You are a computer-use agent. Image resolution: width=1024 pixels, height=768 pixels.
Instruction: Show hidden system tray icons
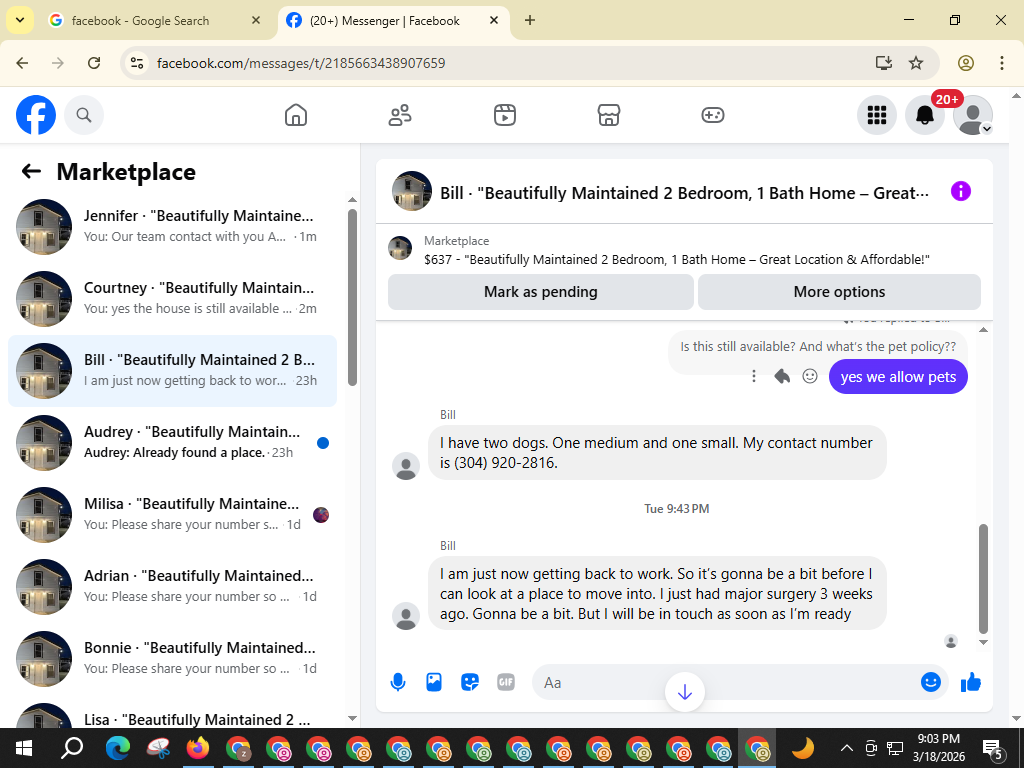(846, 748)
